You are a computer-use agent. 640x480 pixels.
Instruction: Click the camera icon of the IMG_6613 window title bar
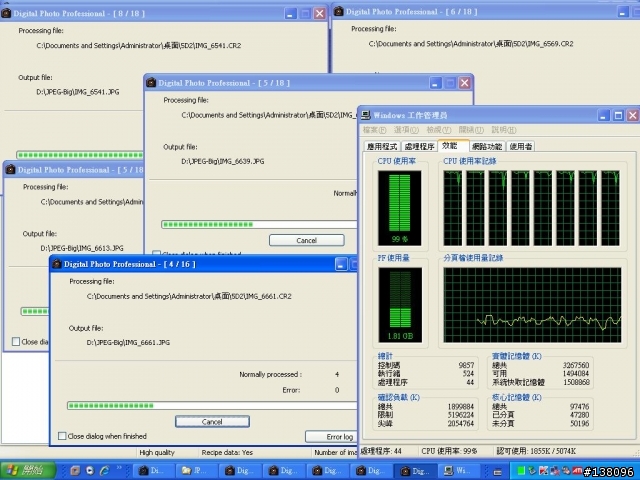[10, 169]
